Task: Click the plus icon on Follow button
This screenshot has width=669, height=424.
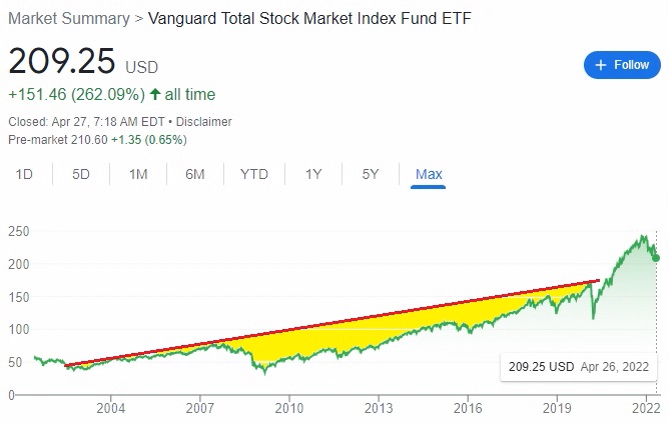Action: 601,65
